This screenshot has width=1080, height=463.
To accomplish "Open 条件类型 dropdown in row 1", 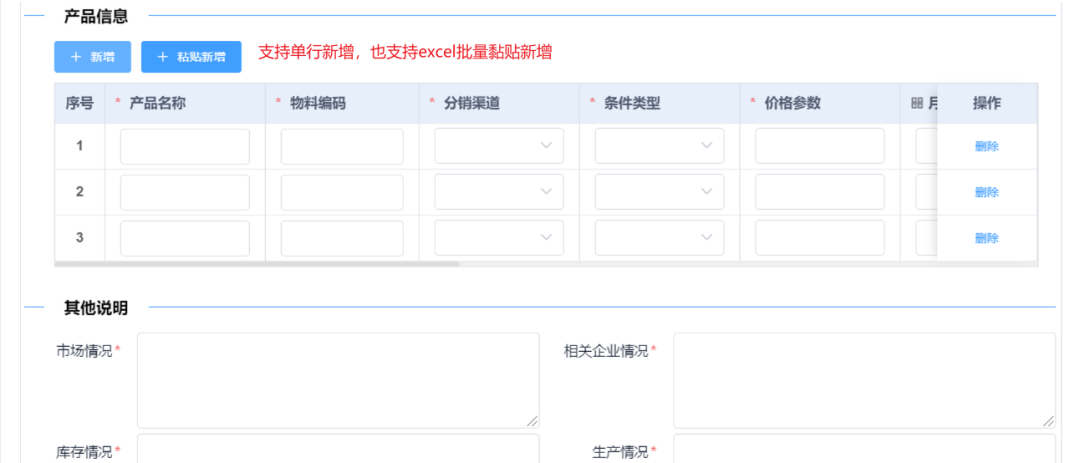I will 659,146.
